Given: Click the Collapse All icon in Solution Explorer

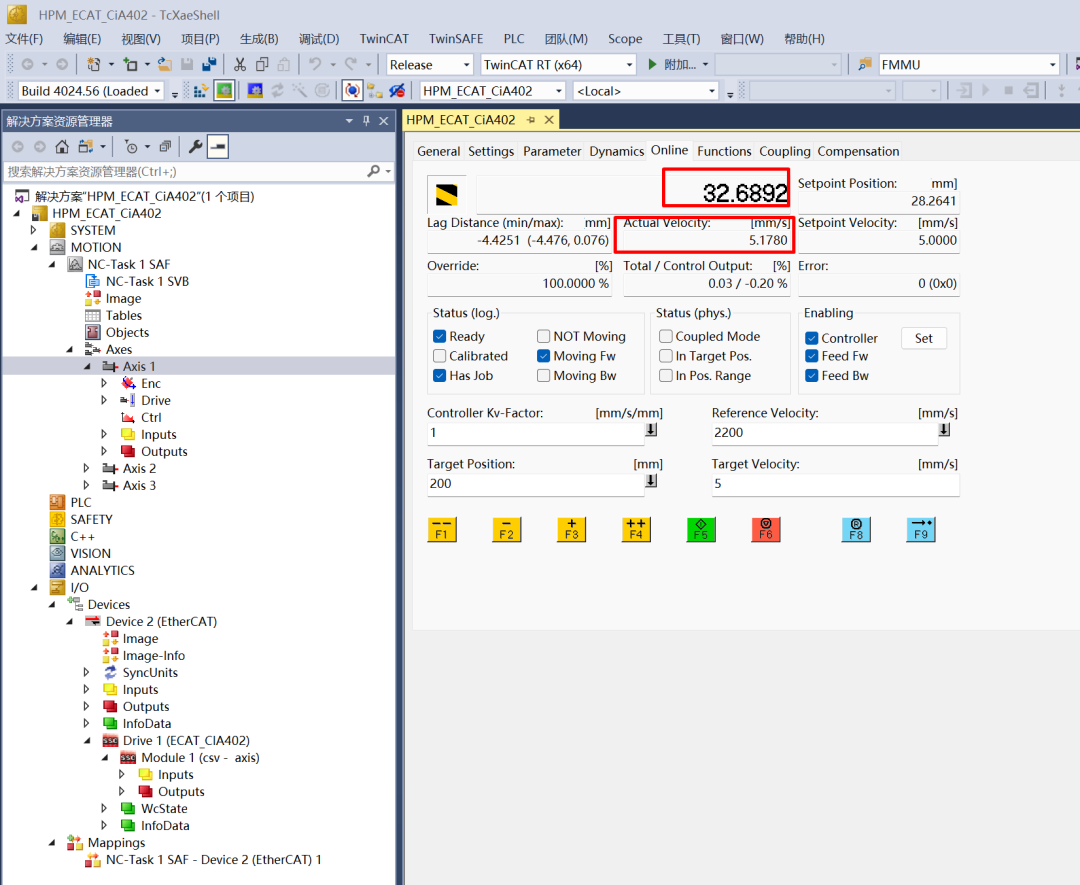Looking at the screenshot, I should (x=165, y=147).
